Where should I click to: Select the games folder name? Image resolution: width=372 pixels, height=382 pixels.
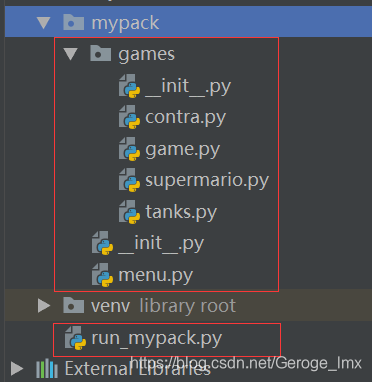point(146,54)
